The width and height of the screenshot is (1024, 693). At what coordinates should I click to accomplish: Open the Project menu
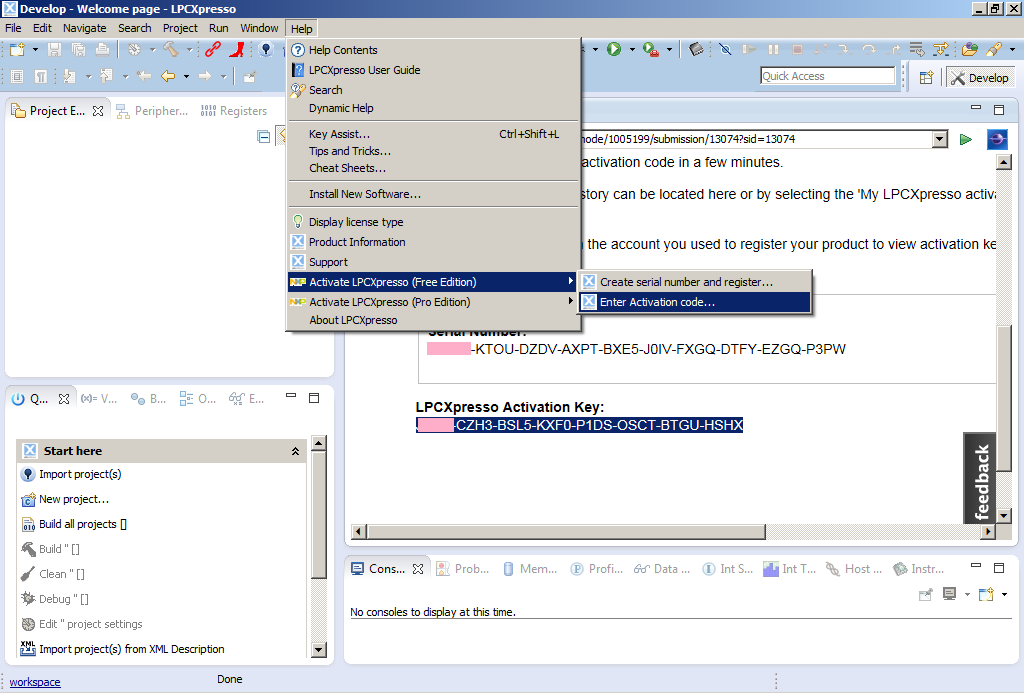[180, 28]
